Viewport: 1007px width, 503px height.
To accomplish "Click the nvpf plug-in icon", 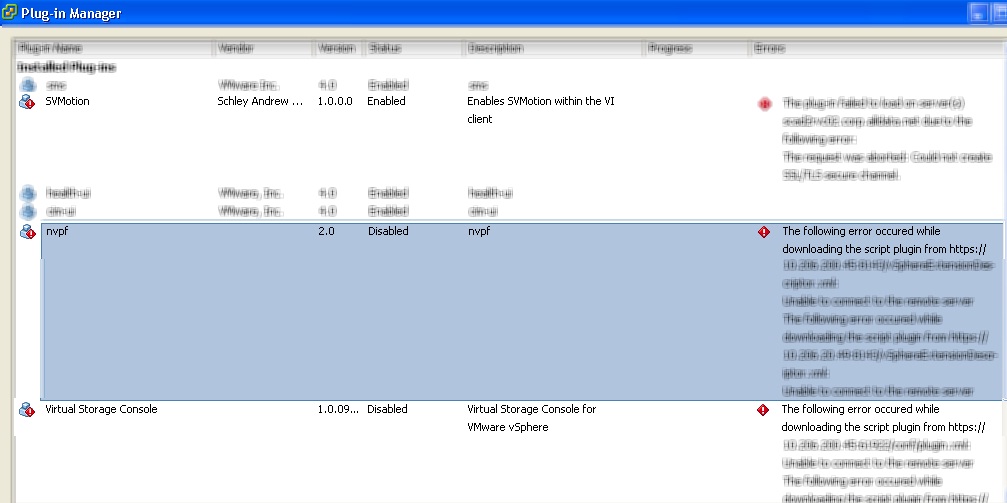I will coord(27,232).
